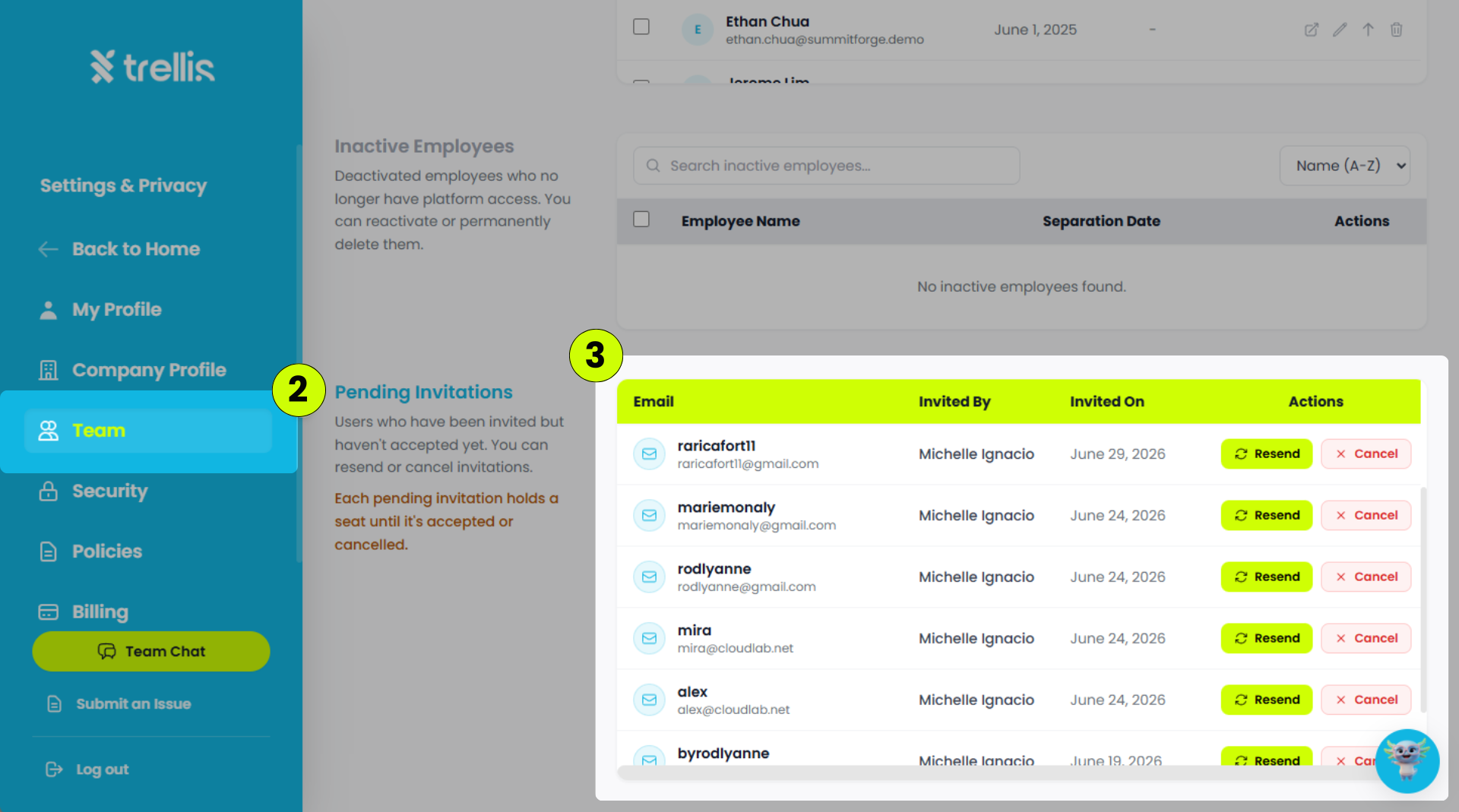Click the up arrow icon for Ethan Chua
The image size is (1459, 812).
point(1368,30)
